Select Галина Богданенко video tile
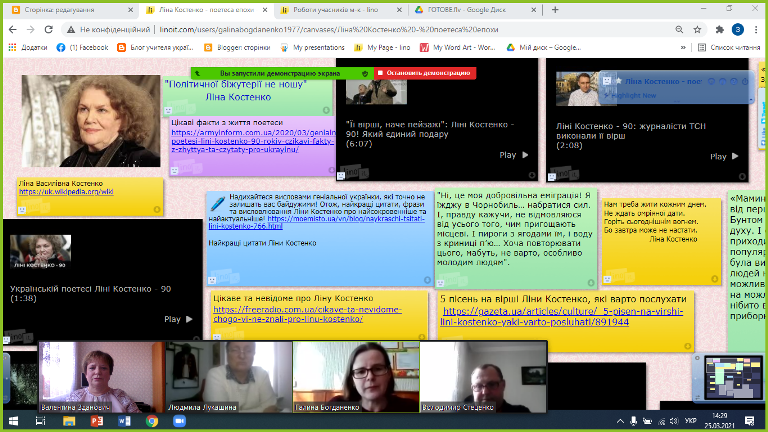This screenshot has height=432, width=768. pyautogui.click(x=356, y=376)
